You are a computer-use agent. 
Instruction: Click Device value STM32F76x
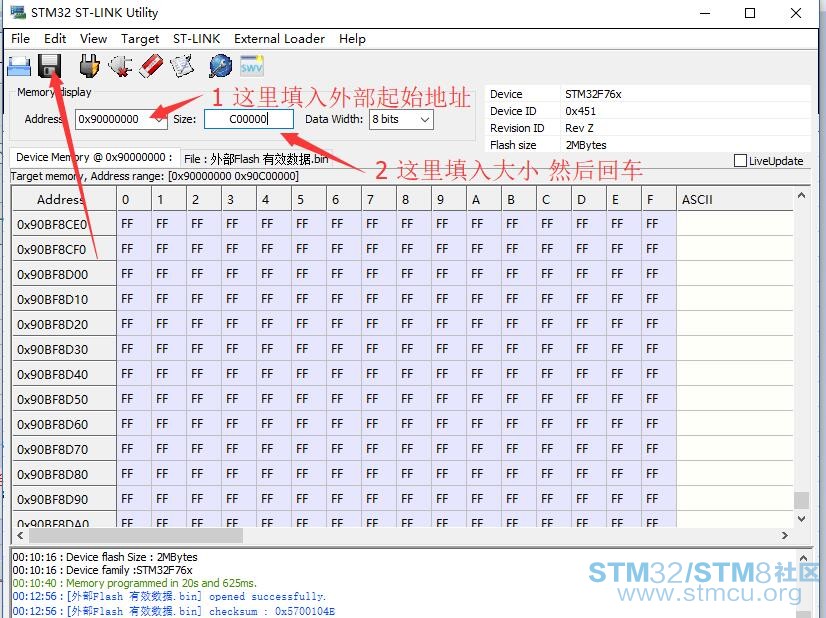[x=593, y=94]
